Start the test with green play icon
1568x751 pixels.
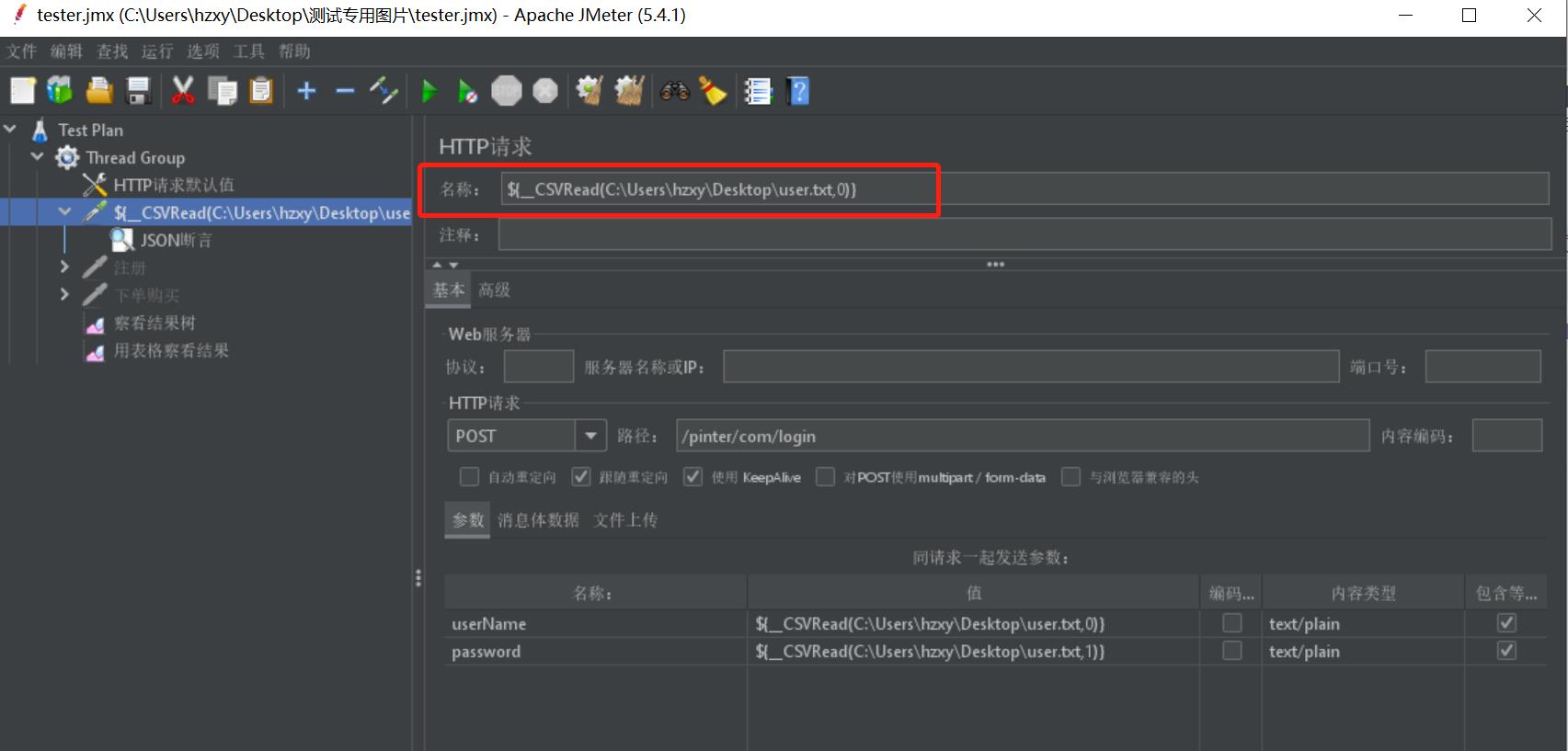pos(429,91)
